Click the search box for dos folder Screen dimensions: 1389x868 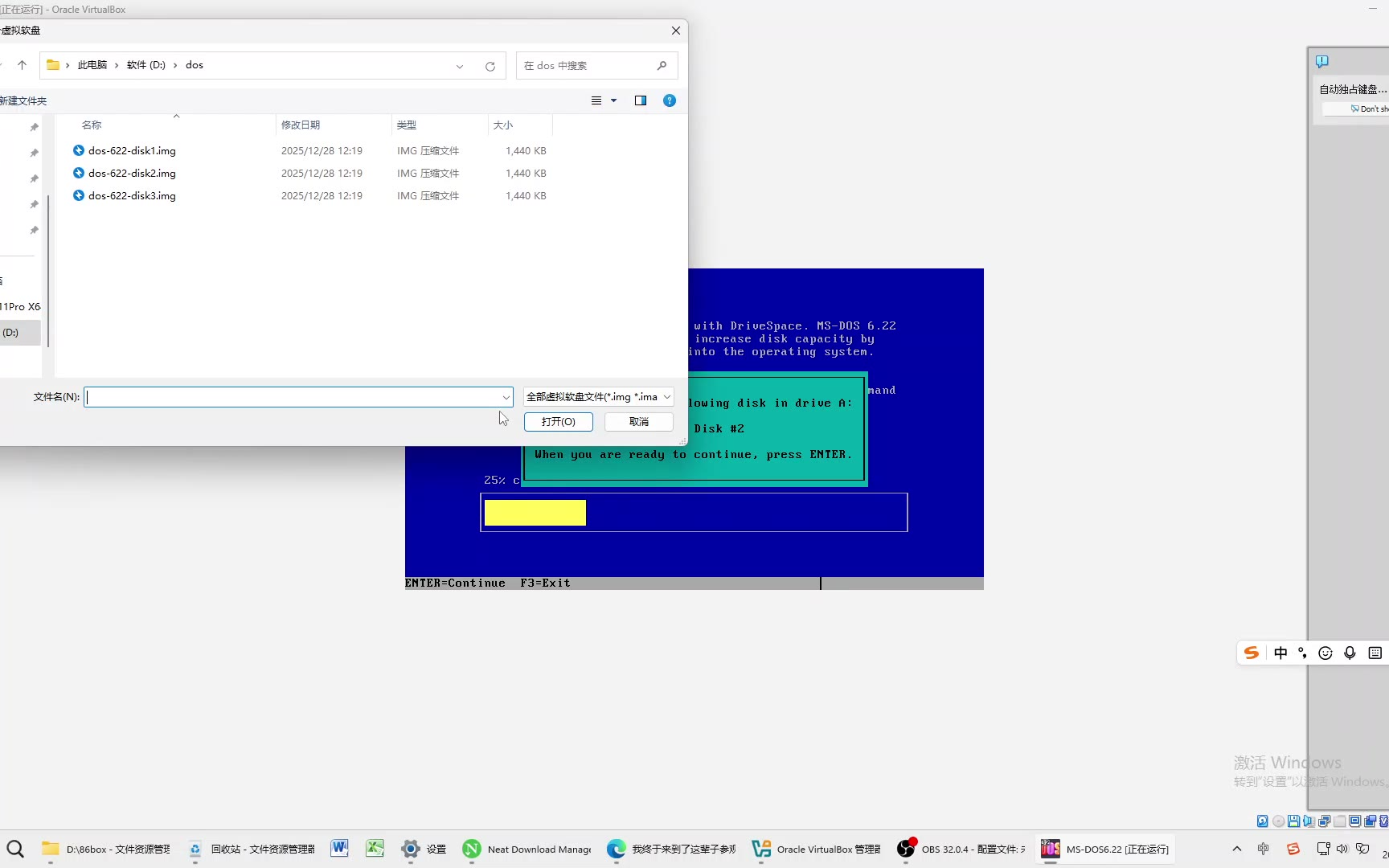[587, 66]
